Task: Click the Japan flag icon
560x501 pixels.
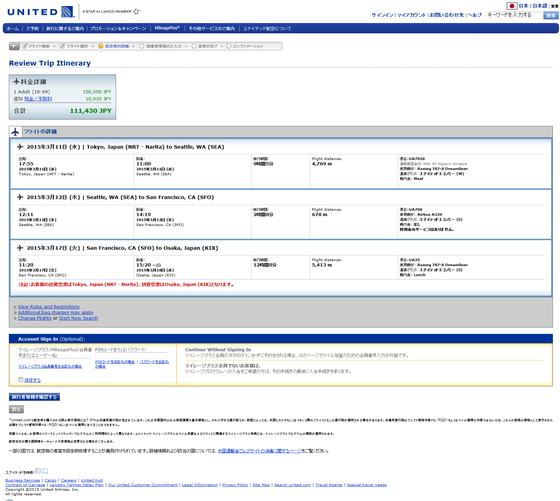Action: [x=512, y=6]
